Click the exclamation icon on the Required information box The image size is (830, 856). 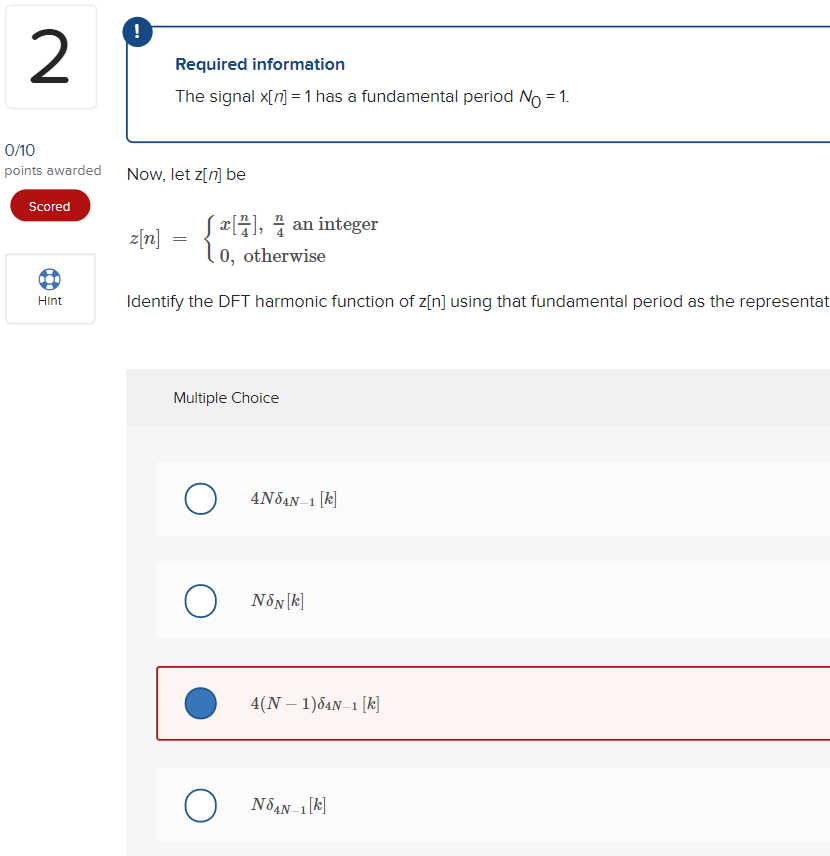tap(137, 31)
